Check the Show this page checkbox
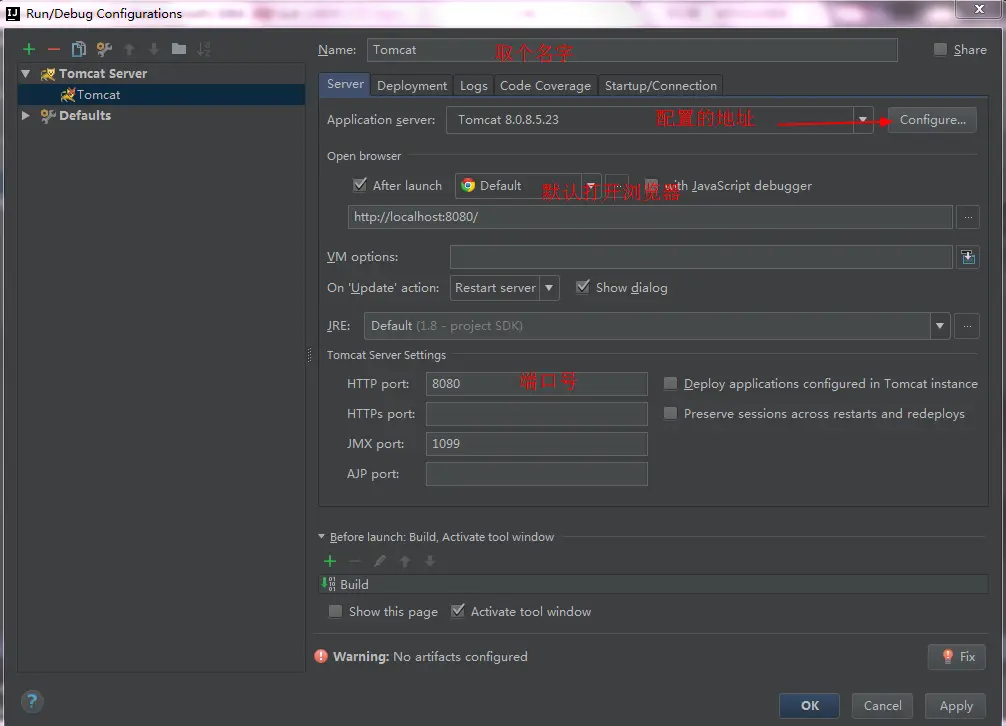Image resolution: width=1006 pixels, height=726 pixels. pos(336,611)
